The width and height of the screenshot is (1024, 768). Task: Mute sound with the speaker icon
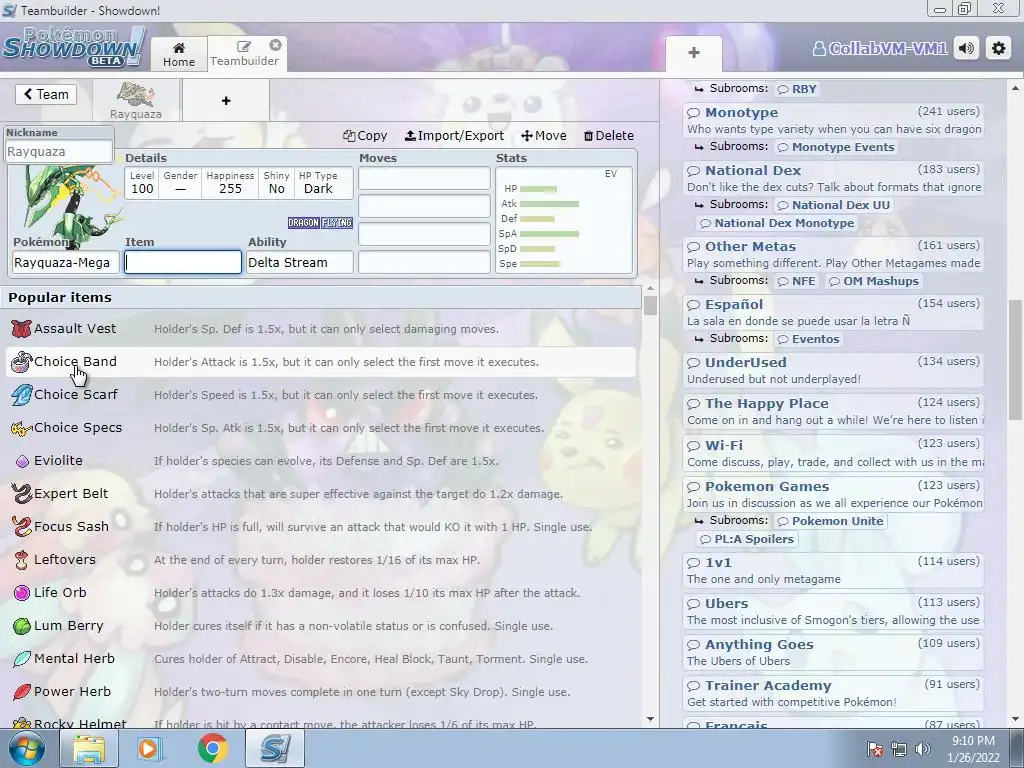click(x=967, y=48)
